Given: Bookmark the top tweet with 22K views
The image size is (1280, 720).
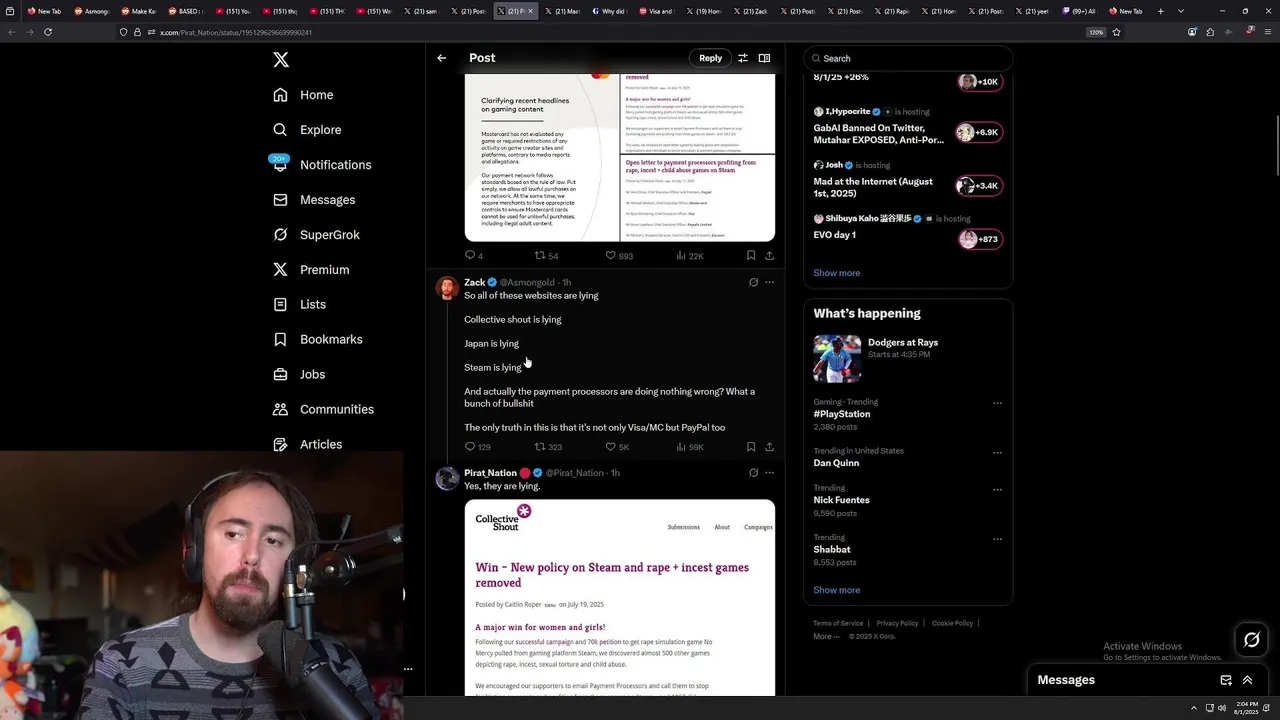Looking at the screenshot, I should (751, 256).
